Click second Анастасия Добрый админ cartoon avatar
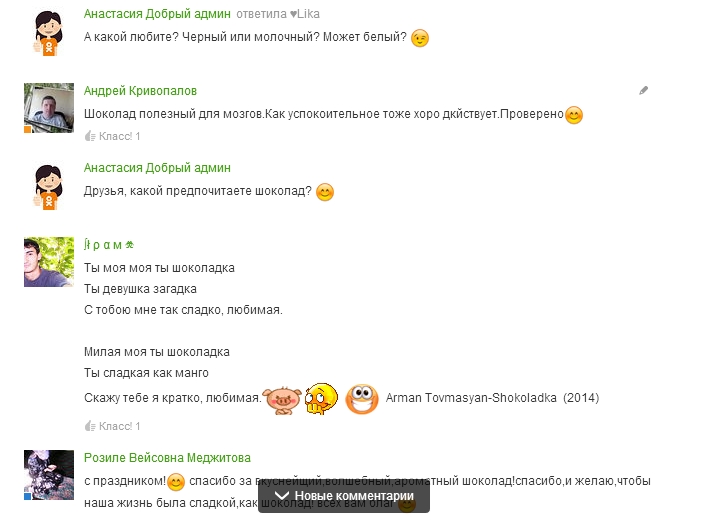Image resolution: width=703 pixels, height=514 pixels. [x=48, y=187]
